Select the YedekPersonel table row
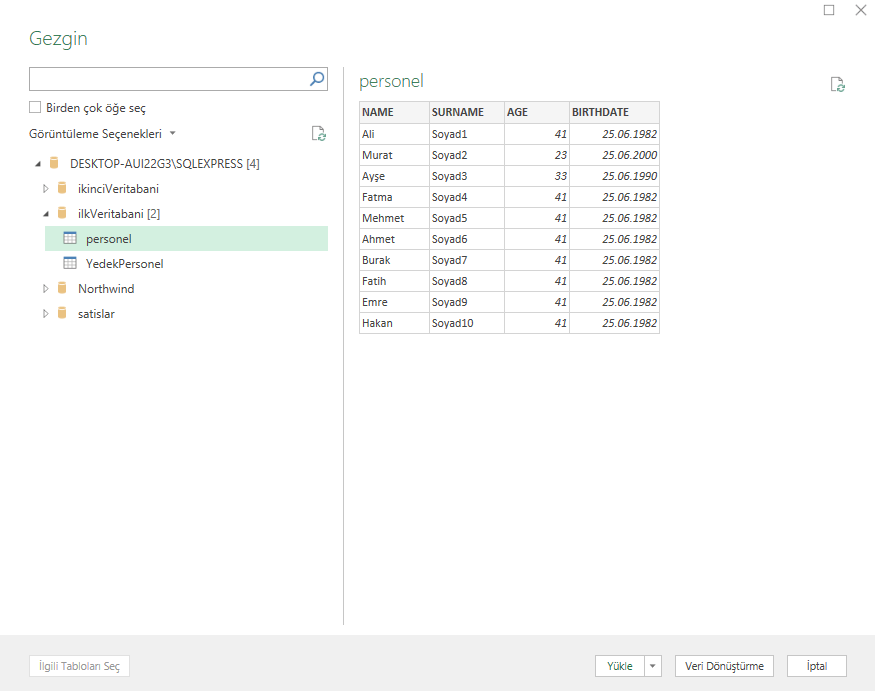This screenshot has width=875, height=691. click(x=186, y=263)
